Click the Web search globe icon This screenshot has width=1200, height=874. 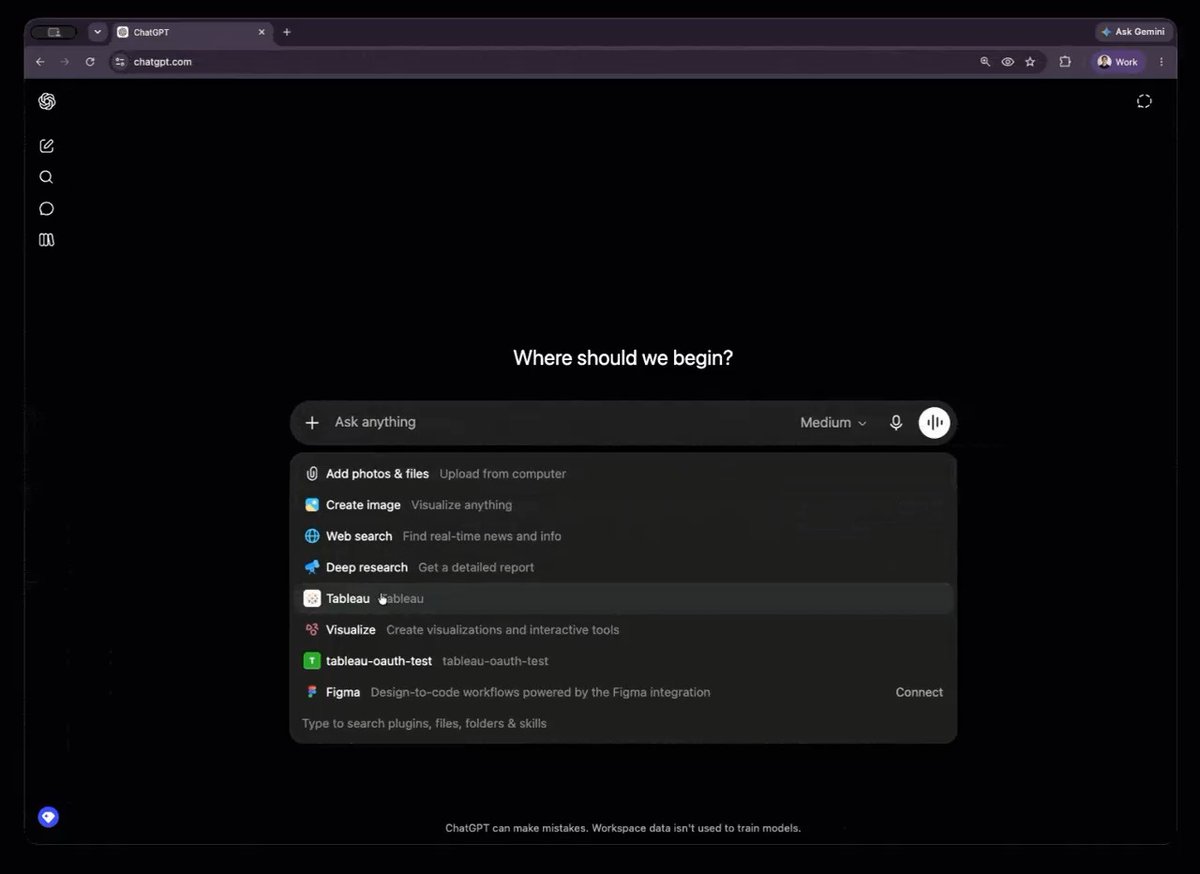[x=312, y=536]
